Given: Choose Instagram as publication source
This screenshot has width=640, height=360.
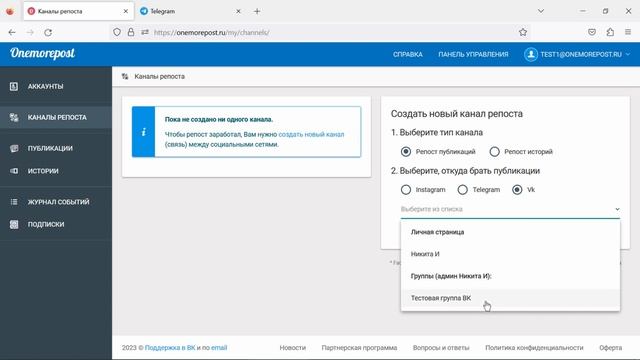Looking at the screenshot, I should 406,189.
